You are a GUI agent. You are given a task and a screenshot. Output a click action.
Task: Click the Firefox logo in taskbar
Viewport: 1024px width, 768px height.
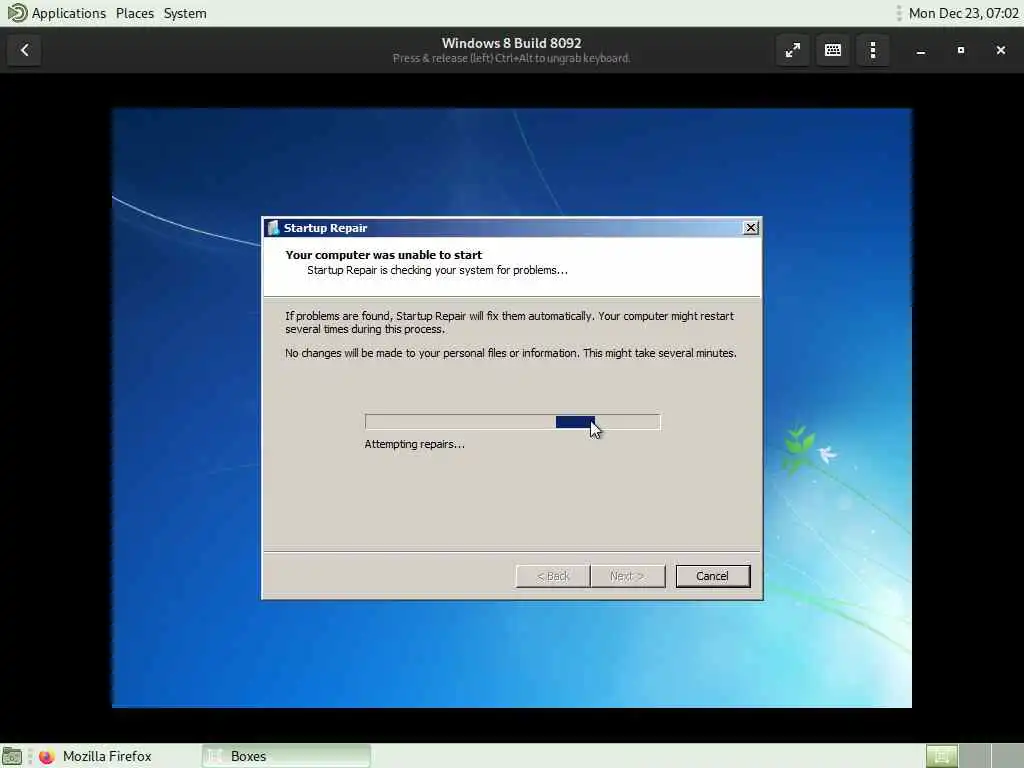(x=46, y=756)
